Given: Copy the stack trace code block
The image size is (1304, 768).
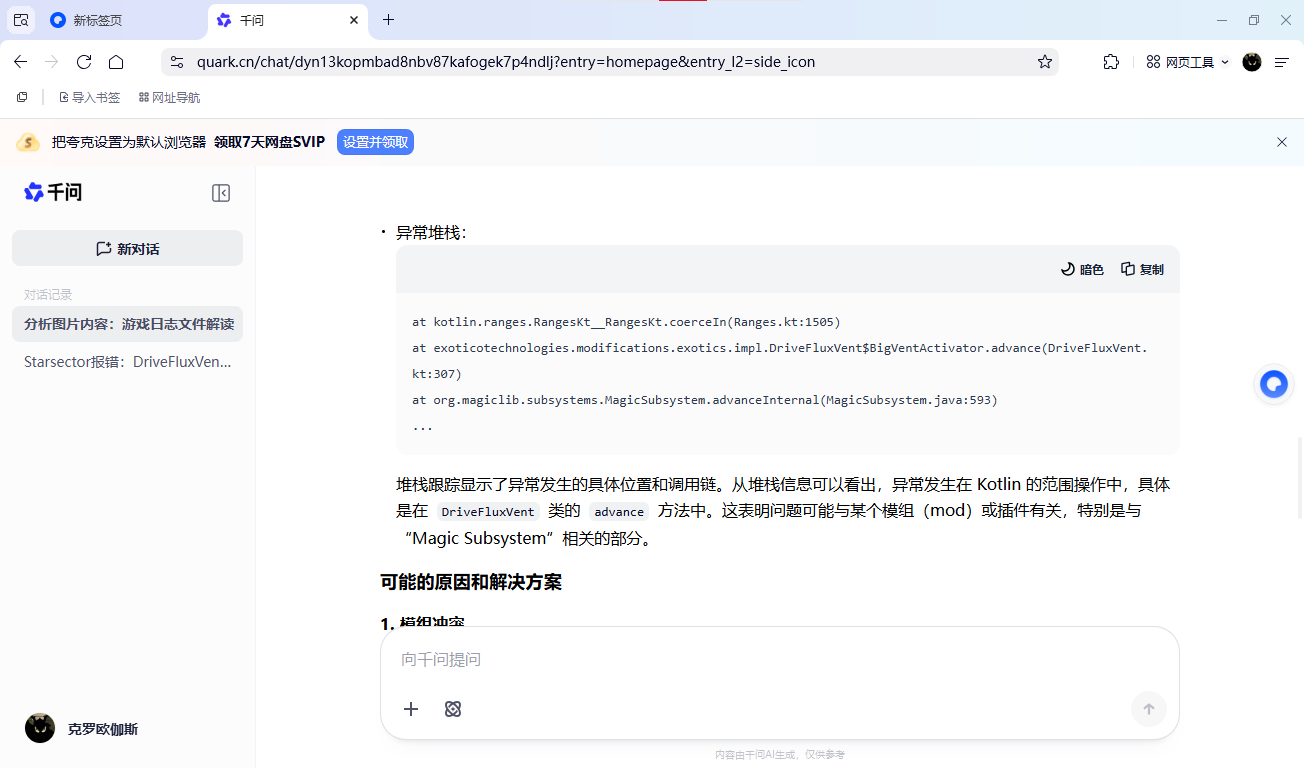Looking at the screenshot, I should 1142,269.
